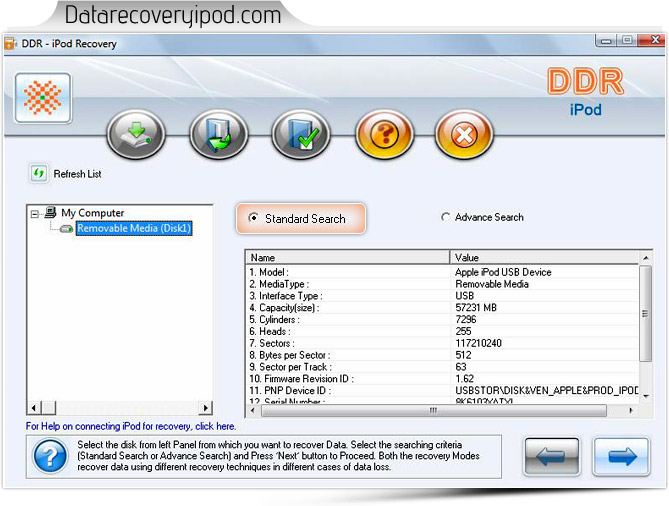Select My Computer in the tree
This screenshot has width=669, height=506.
pyautogui.click(x=93, y=212)
